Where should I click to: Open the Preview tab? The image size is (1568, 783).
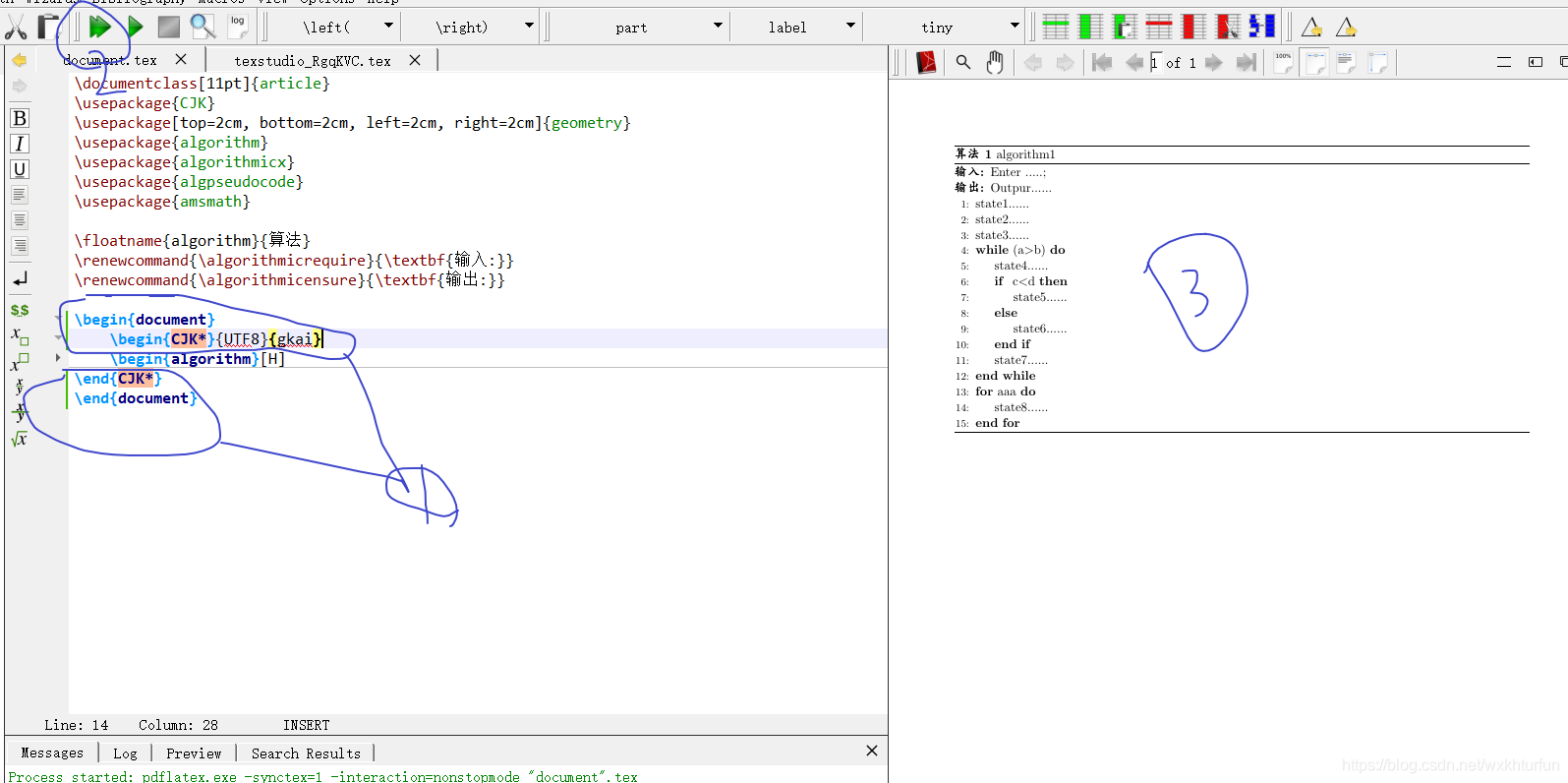194,753
